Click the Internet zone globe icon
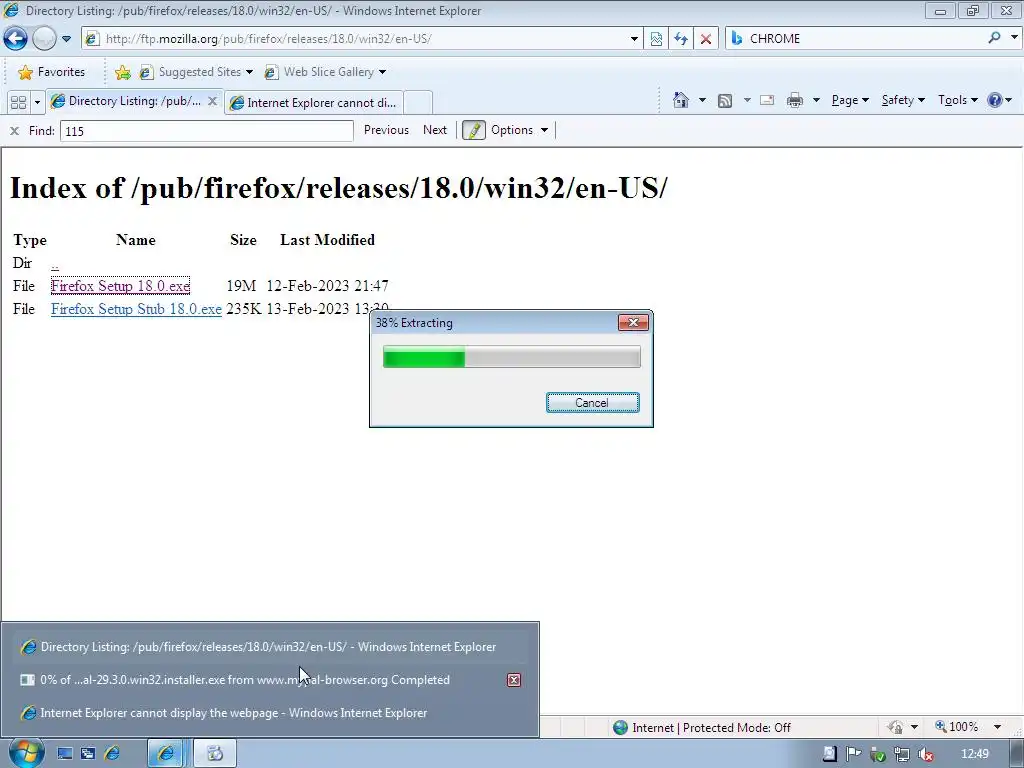This screenshot has height=768, width=1024. (x=620, y=727)
